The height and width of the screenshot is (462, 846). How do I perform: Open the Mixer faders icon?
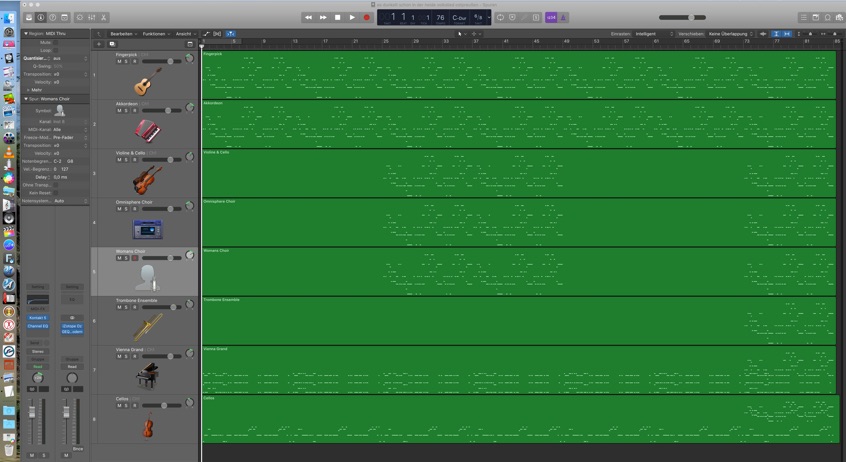(92, 17)
